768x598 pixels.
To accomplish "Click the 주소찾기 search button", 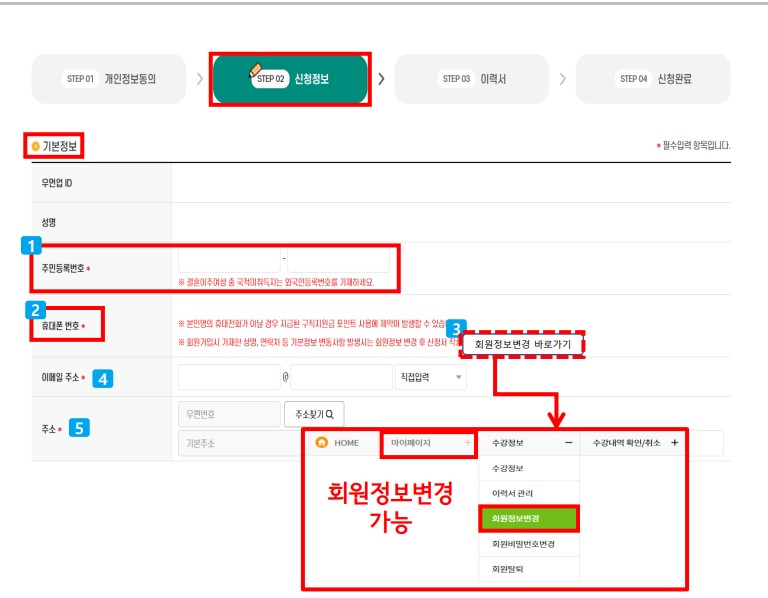I will [x=314, y=414].
